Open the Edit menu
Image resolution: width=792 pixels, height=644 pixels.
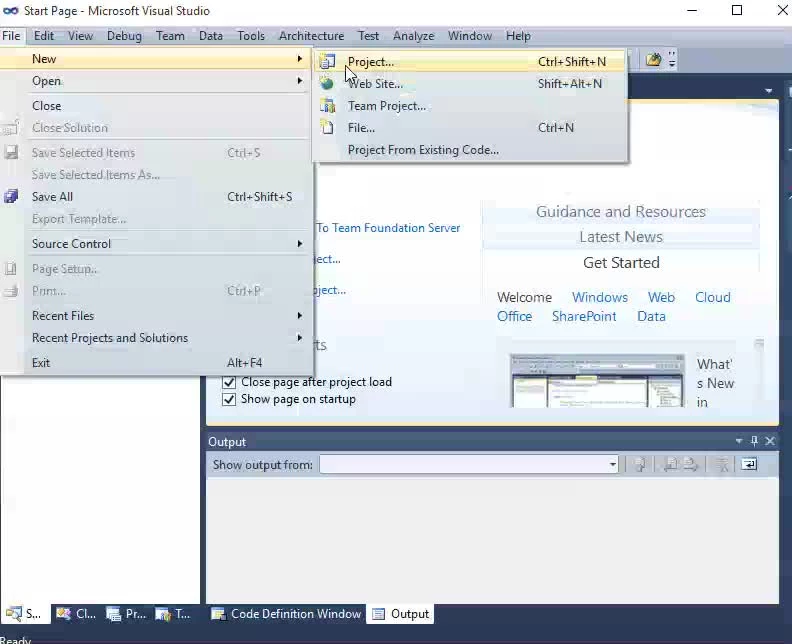(x=44, y=36)
